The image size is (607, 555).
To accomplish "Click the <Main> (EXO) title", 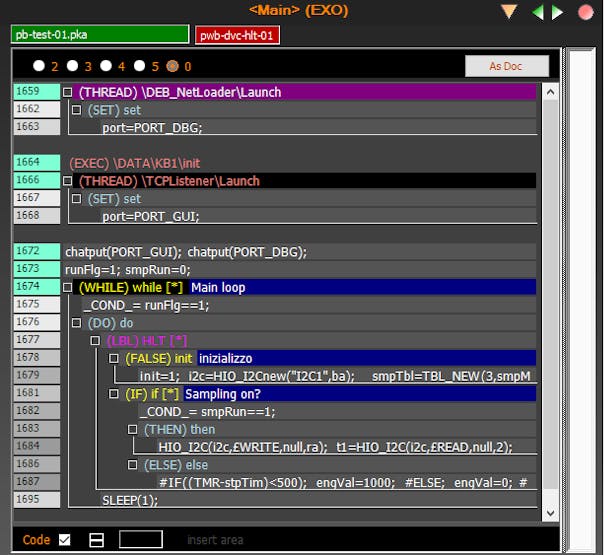I will tap(298, 10).
